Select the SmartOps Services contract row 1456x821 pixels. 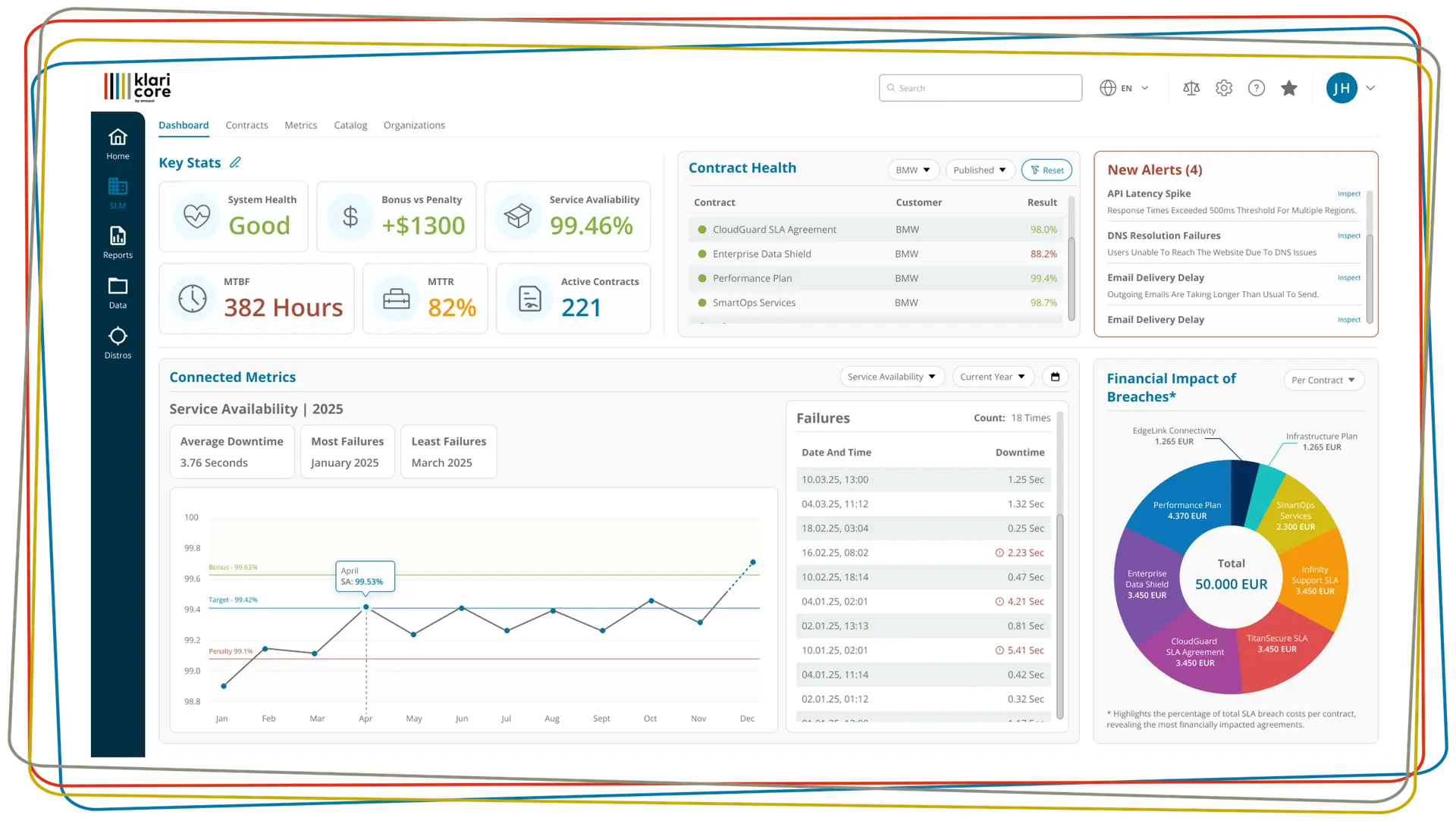tap(875, 302)
